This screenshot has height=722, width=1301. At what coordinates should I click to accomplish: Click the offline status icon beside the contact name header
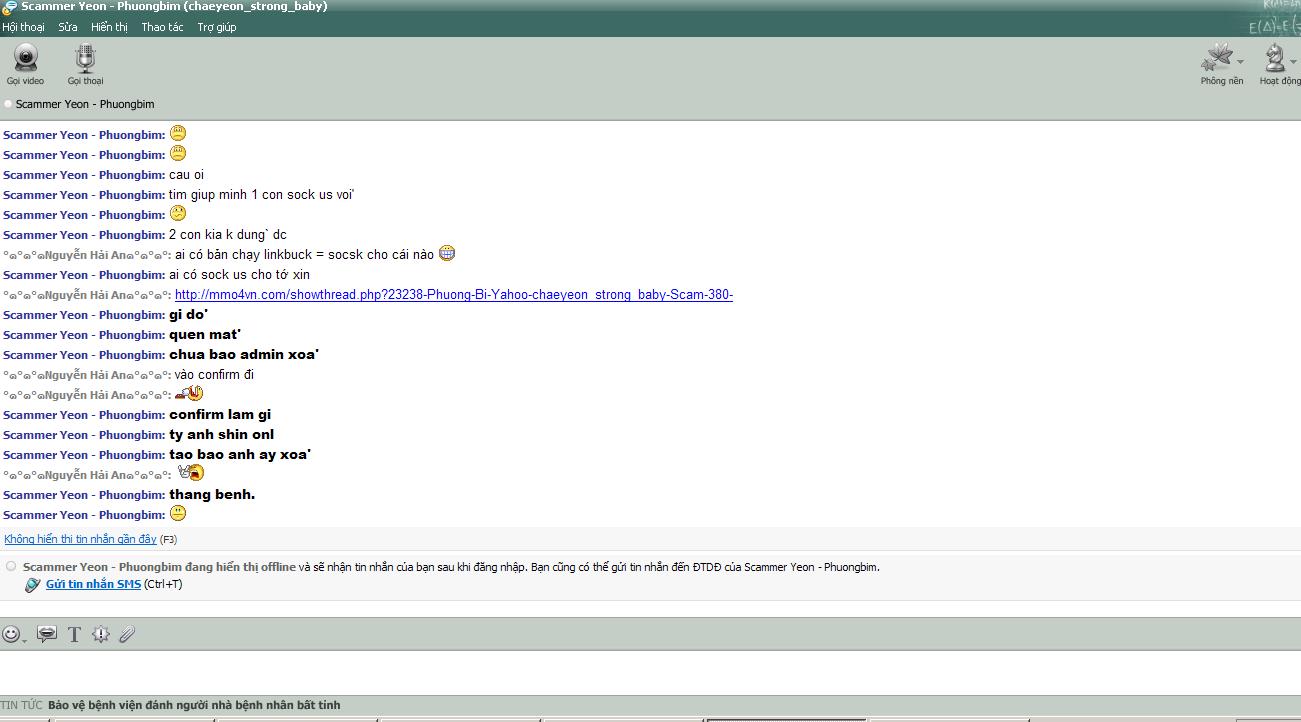click(9, 104)
